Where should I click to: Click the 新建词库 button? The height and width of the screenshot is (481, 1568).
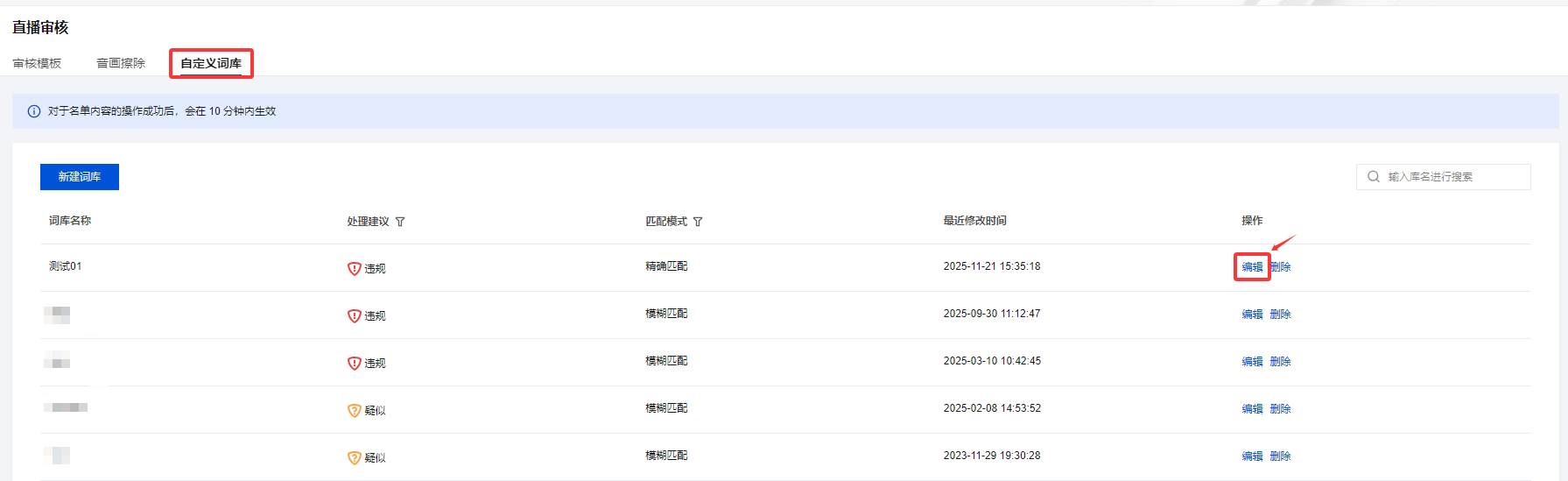click(80, 177)
